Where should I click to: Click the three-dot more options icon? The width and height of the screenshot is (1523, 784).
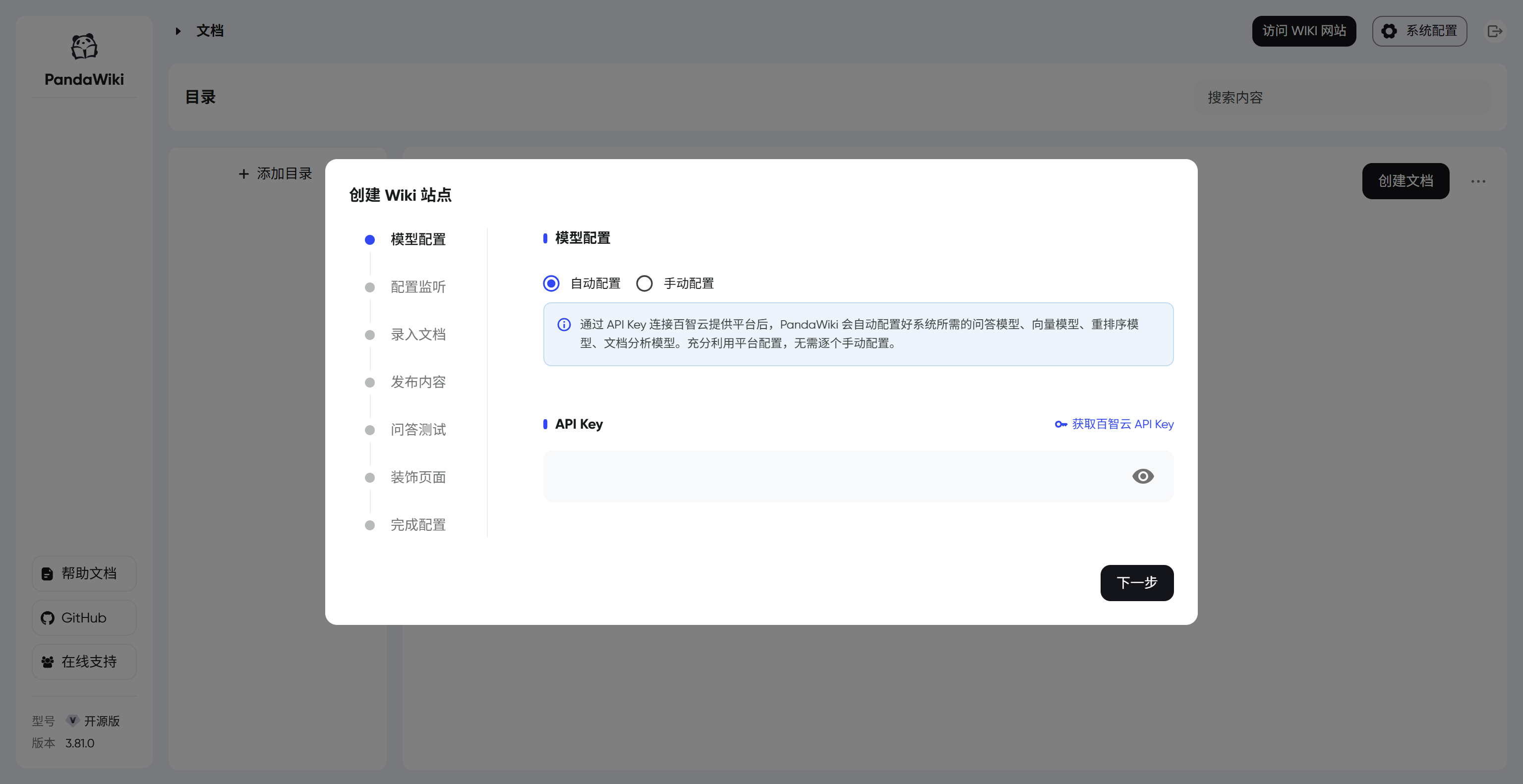click(x=1478, y=181)
